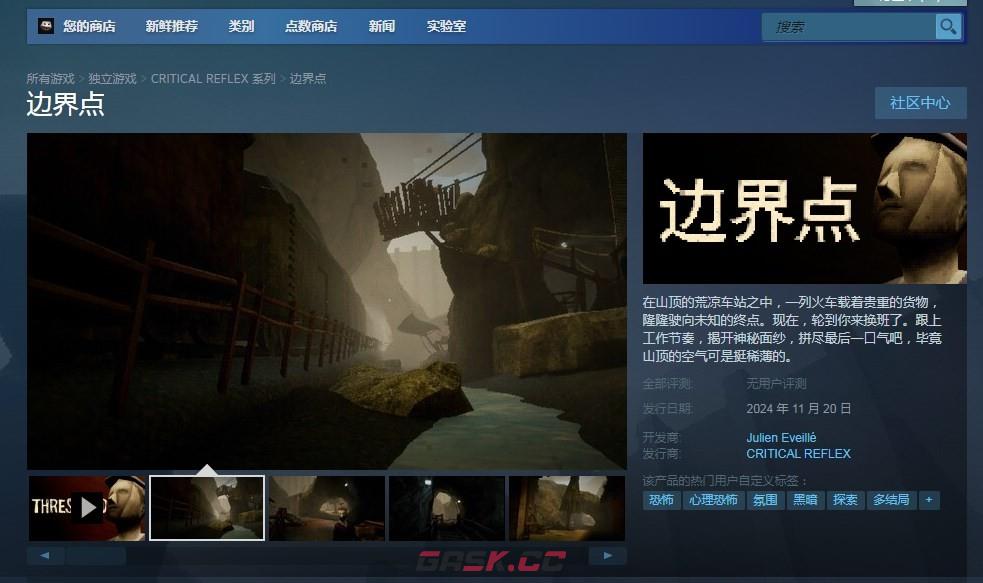Click the Steam logo in the navigation bar
Viewport: 983px width, 583px height.
pos(44,26)
